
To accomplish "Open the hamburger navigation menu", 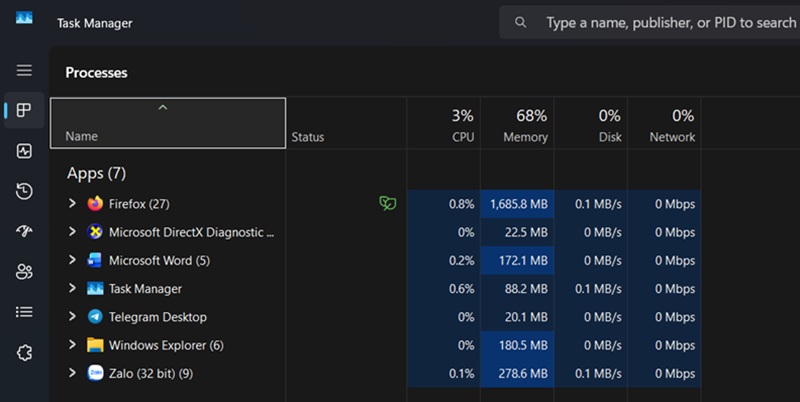I will 24,70.
